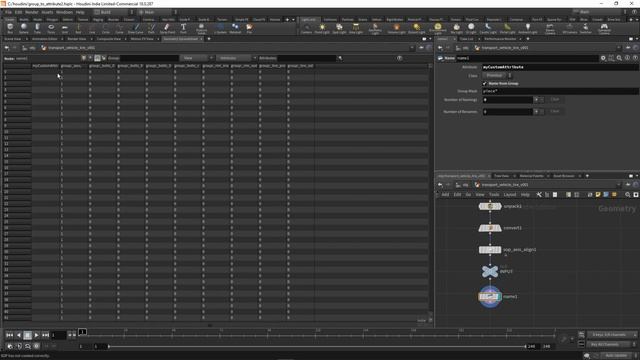Click the convert1 node
Image resolution: width=640 pixels, height=360 pixels.
pos(490,228)
